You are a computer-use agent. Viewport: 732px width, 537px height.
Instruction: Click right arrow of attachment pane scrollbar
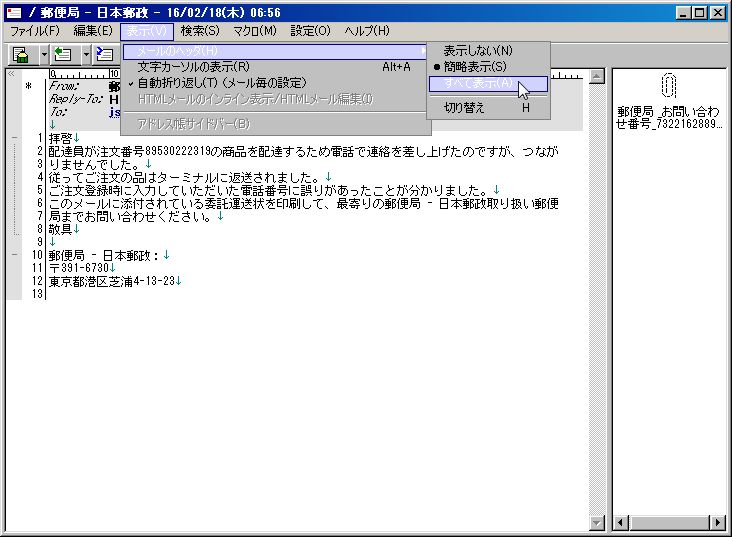tap(718, 523)
